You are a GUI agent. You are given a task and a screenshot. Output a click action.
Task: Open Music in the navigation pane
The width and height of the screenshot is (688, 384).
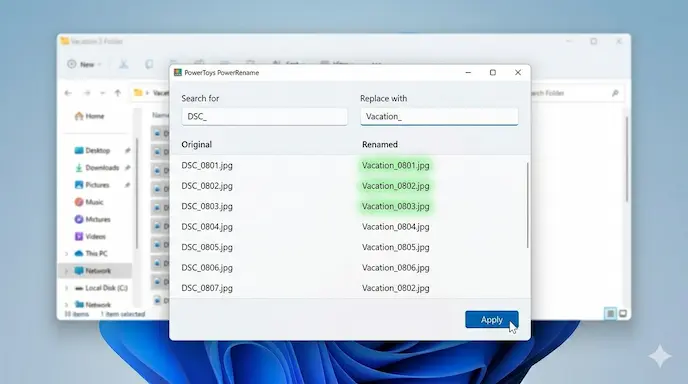coord(89,202)
